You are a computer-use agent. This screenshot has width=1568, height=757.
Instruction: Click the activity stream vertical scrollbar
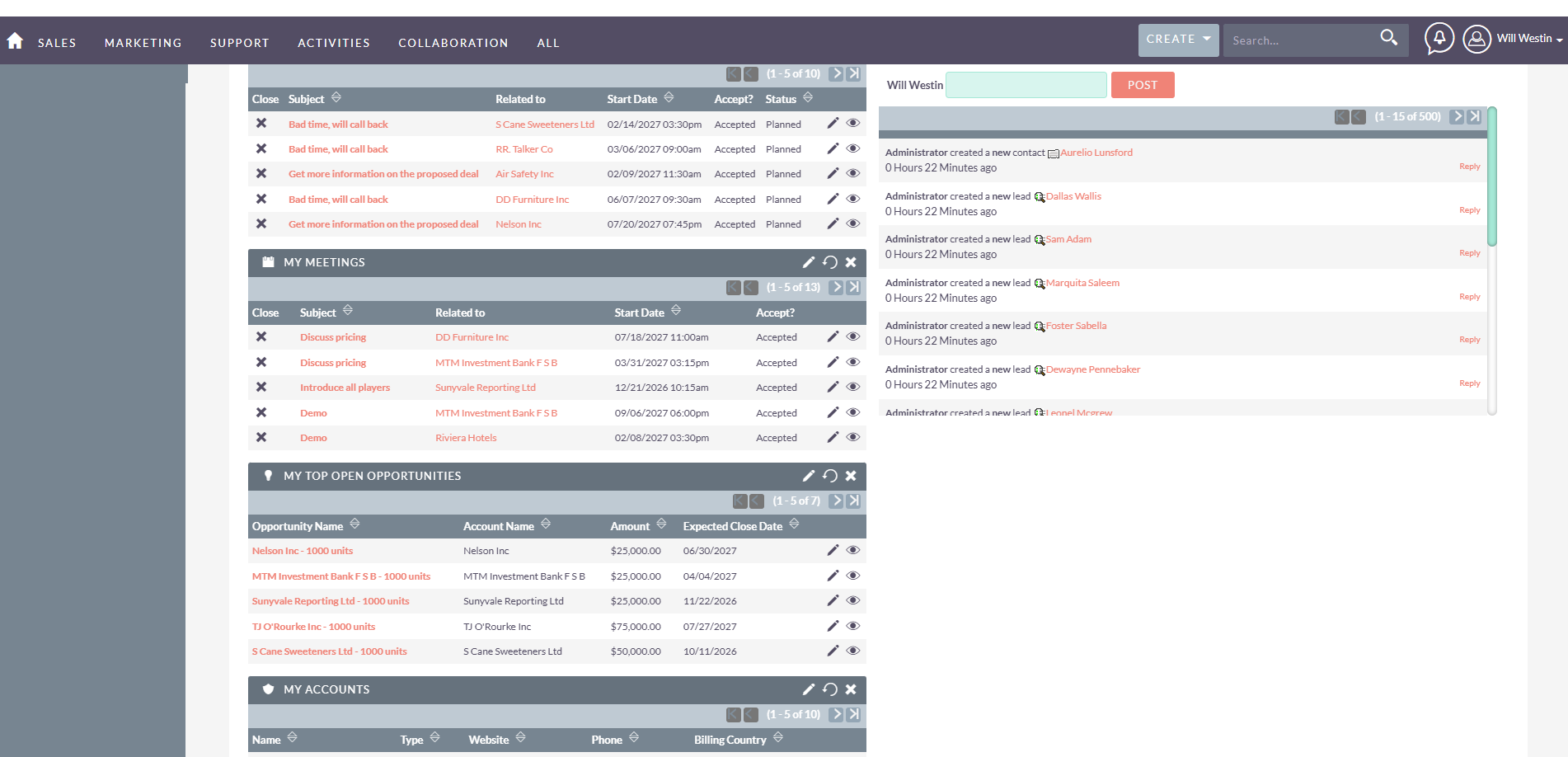tap(1492, 176)
